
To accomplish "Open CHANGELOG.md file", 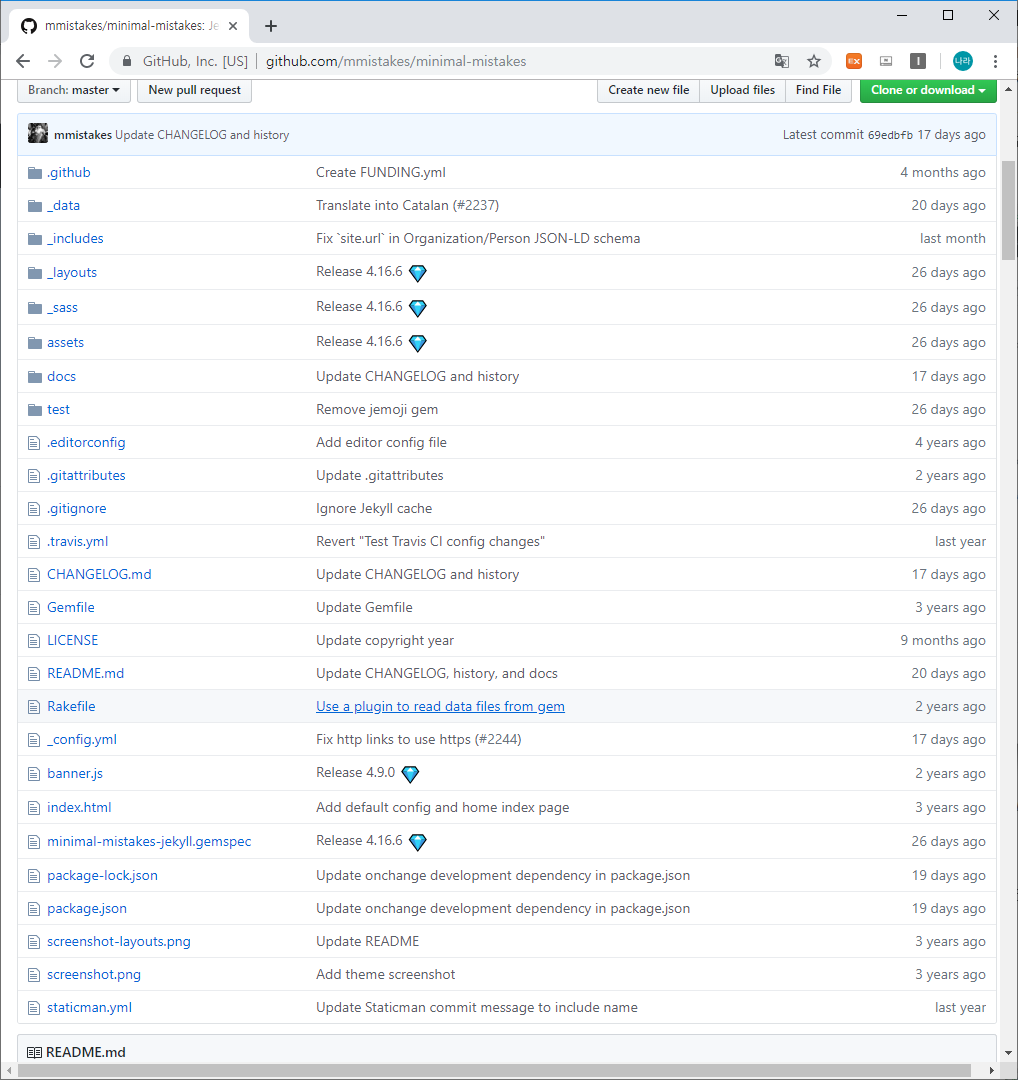I will [x=99, y=575].
